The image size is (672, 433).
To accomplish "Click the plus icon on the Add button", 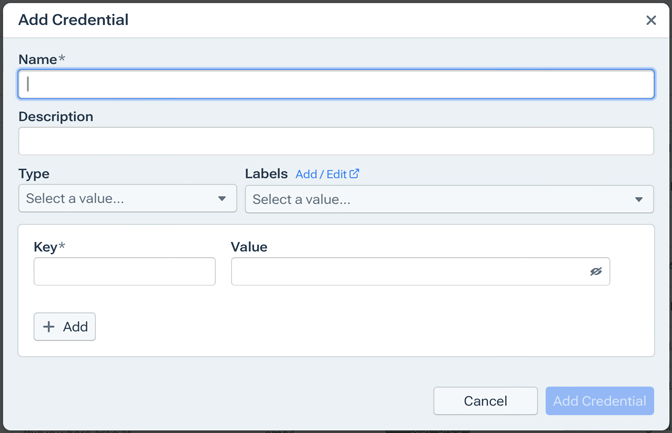I will pos(49,327).
